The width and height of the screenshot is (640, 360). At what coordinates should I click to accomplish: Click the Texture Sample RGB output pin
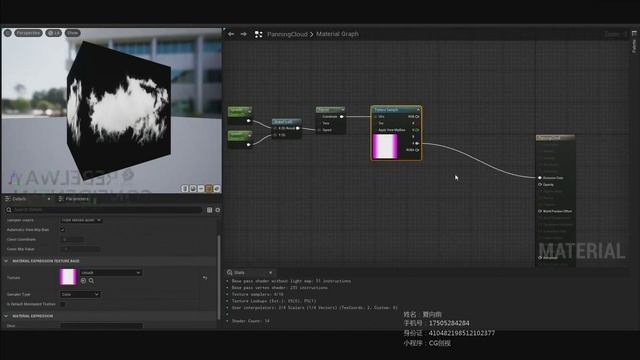pos(418,117)
